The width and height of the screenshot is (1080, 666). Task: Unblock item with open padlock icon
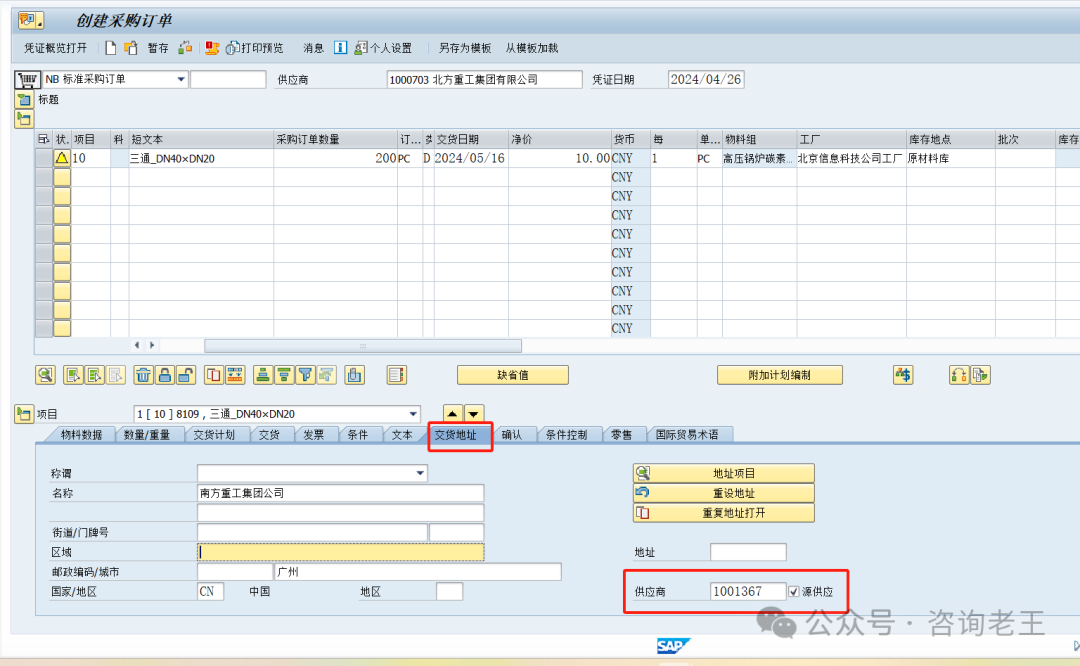pyautogui.click(x=186, y=375)
